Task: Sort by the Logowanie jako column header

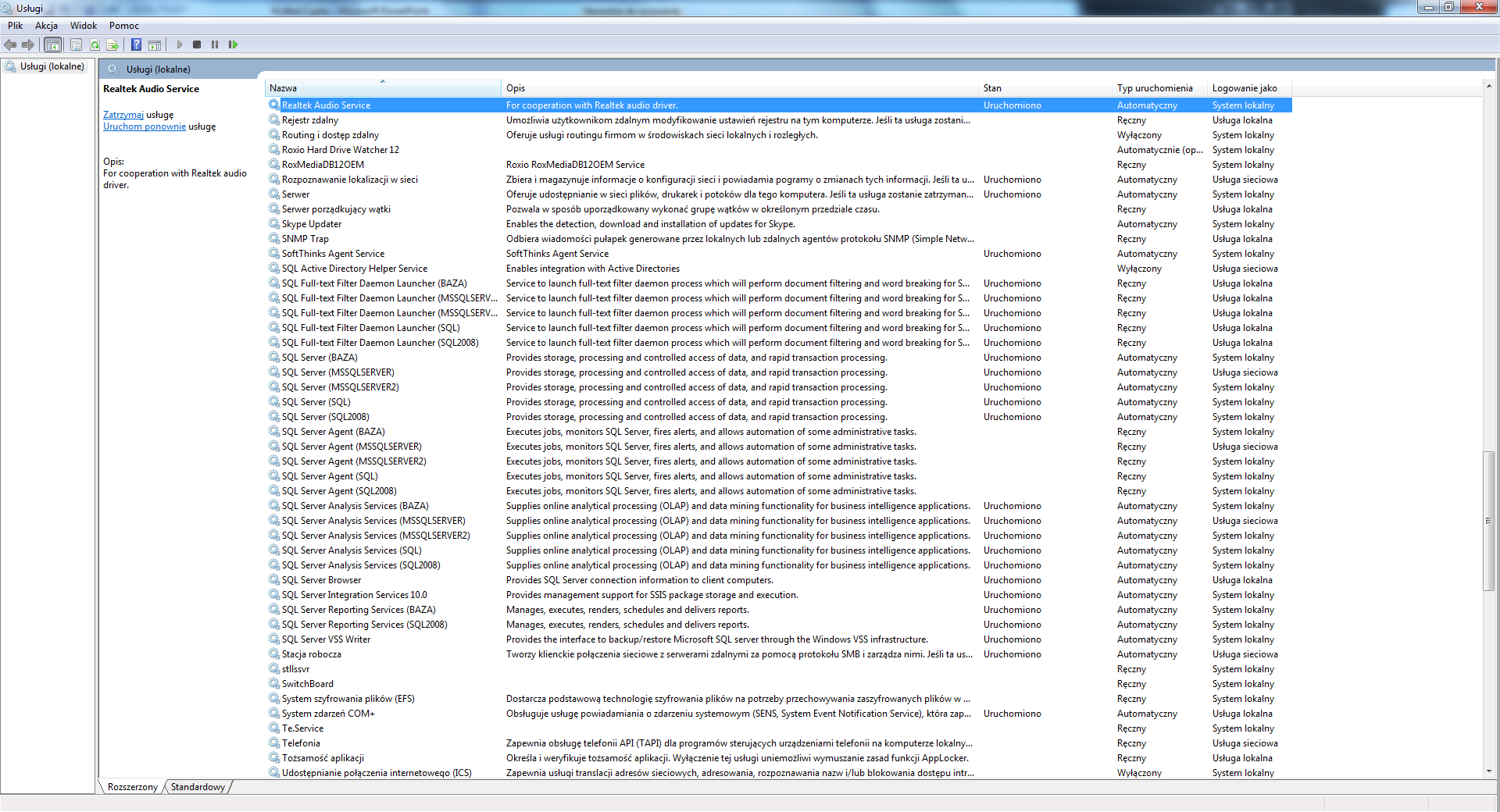Action: click(1250, 88)
